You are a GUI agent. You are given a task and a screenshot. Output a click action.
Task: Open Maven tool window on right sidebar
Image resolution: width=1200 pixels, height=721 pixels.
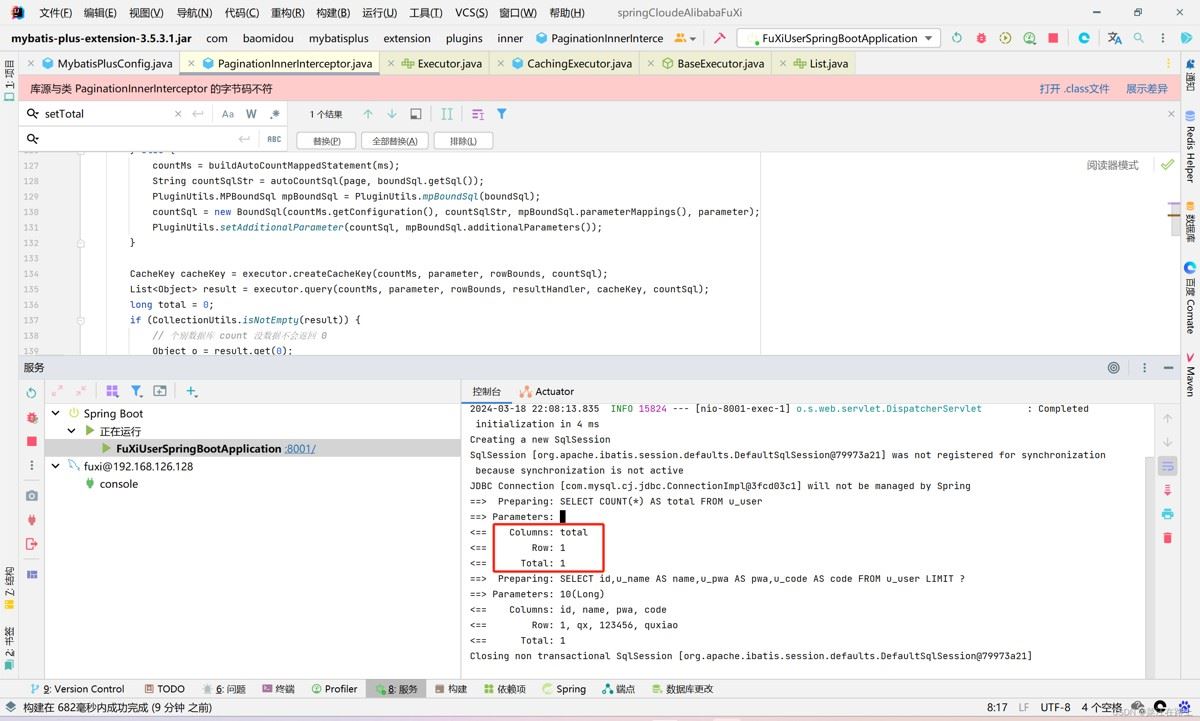coord(1190,375)
